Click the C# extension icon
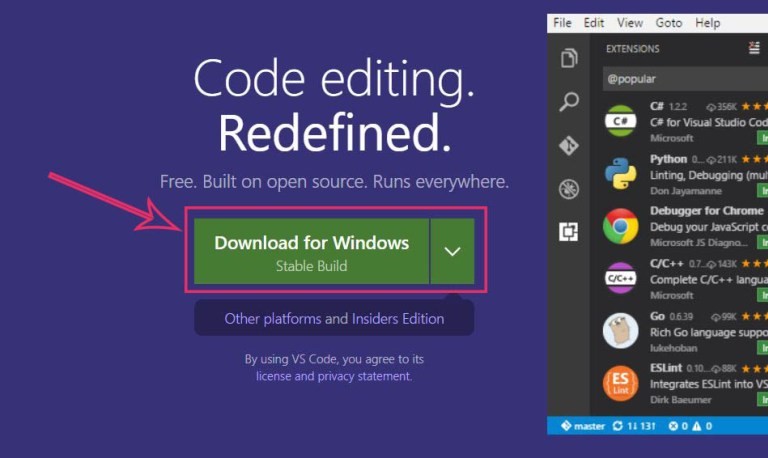The image size is (768, 458). point(621,121)
